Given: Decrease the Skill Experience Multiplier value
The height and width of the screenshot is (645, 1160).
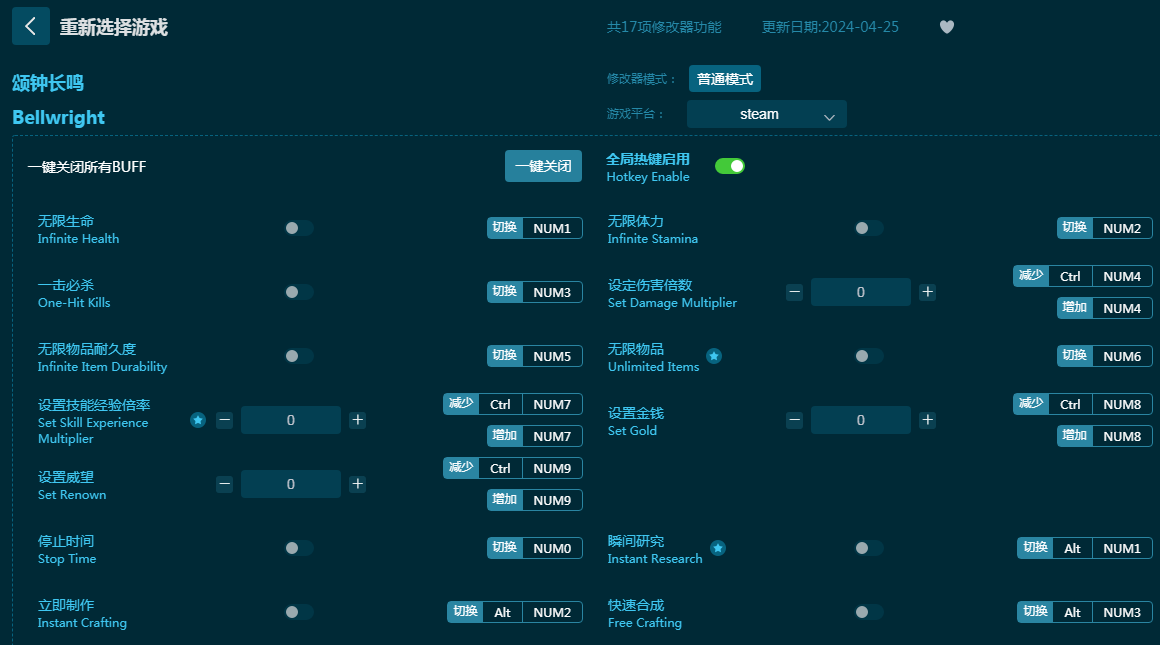Looking at the screenshot, I should tap(224, 420).
